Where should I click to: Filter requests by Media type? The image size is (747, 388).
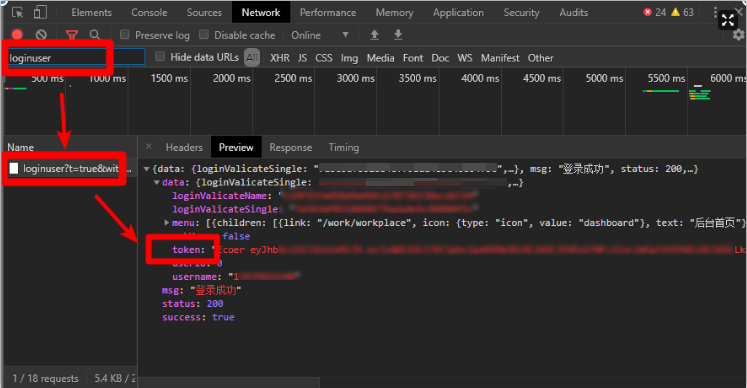(x=380, y=58)
